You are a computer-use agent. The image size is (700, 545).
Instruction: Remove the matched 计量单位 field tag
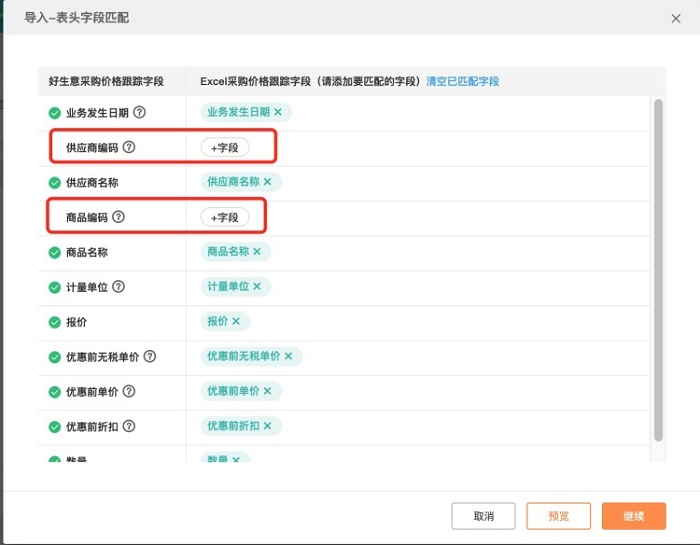(x=257, y=286)
